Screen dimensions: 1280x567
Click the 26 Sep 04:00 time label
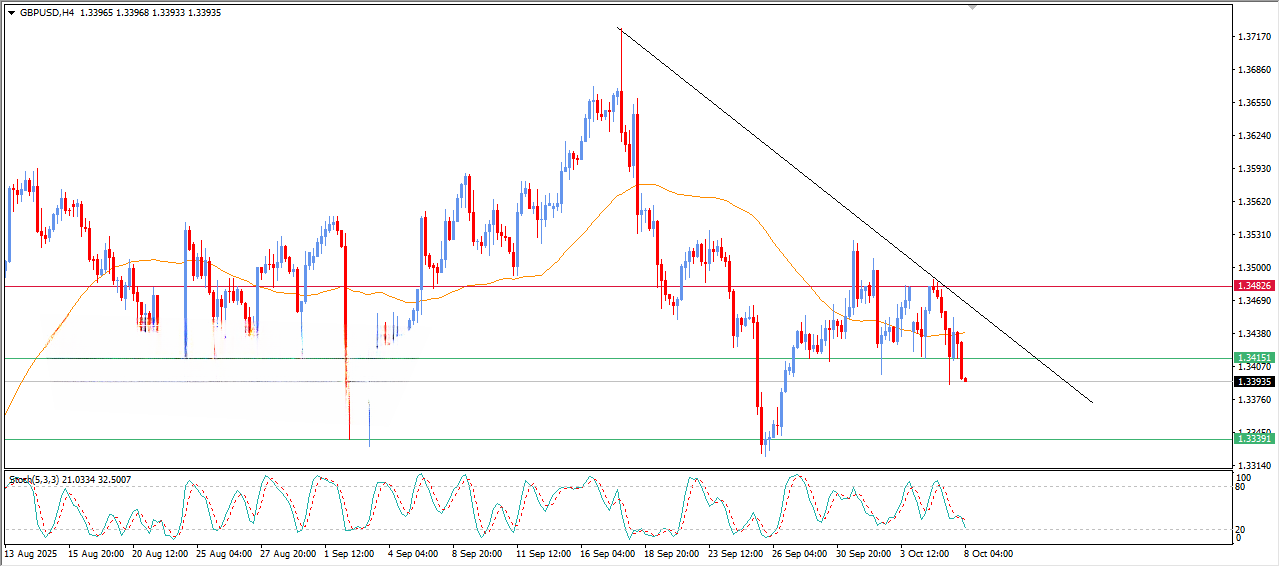pyautogui.click(x=798, y=553)
